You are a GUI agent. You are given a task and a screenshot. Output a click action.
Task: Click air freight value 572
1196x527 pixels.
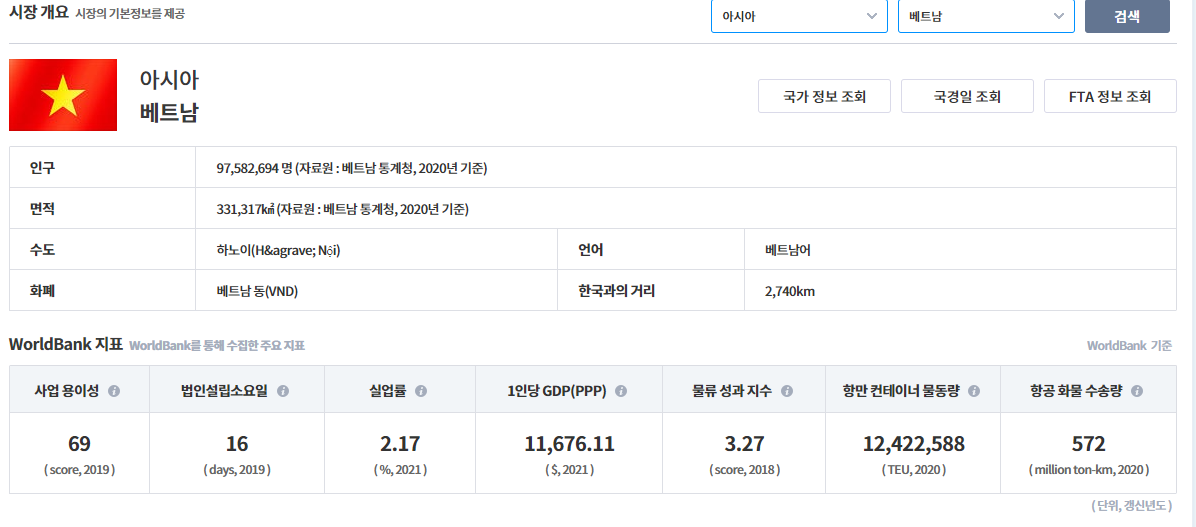tap(1088, 444)
